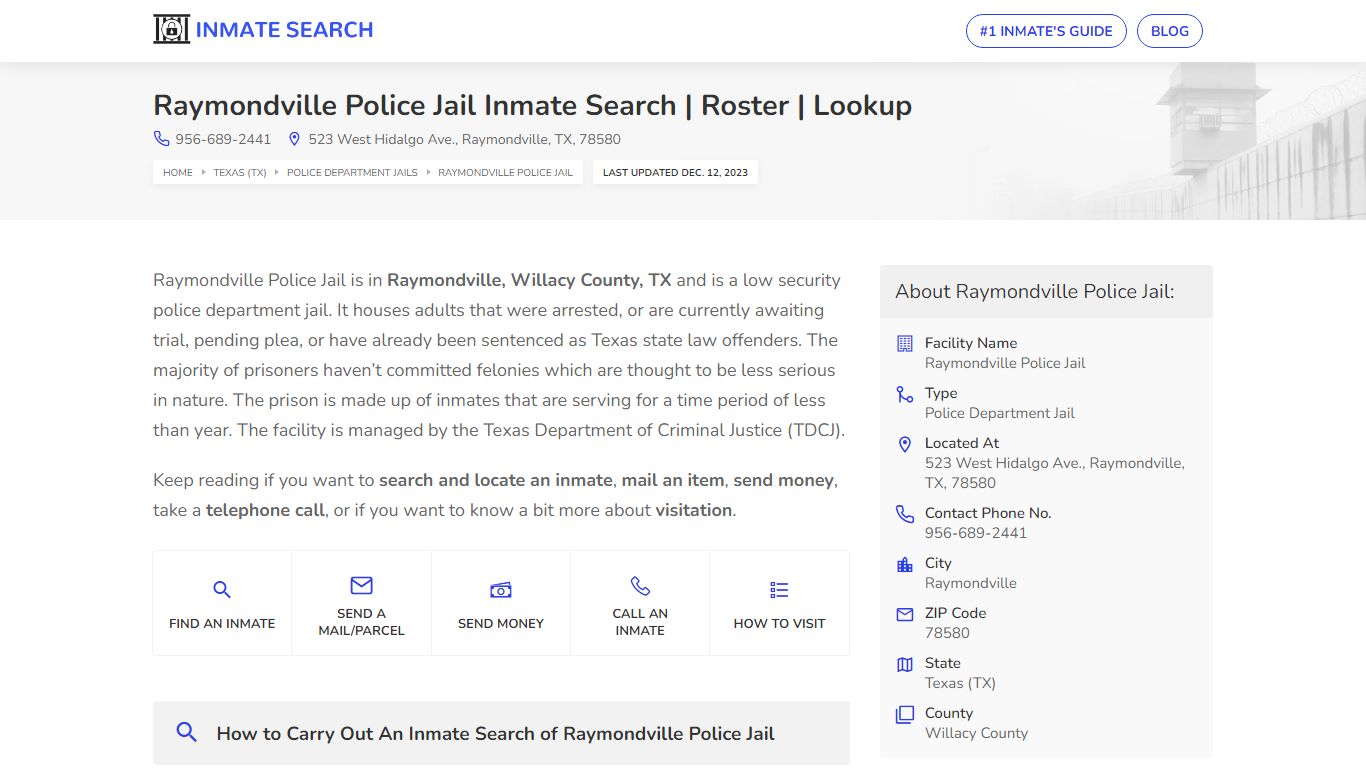
Task: Navigate to HOME breadcrumb
Action: click(x=177, y=172)
